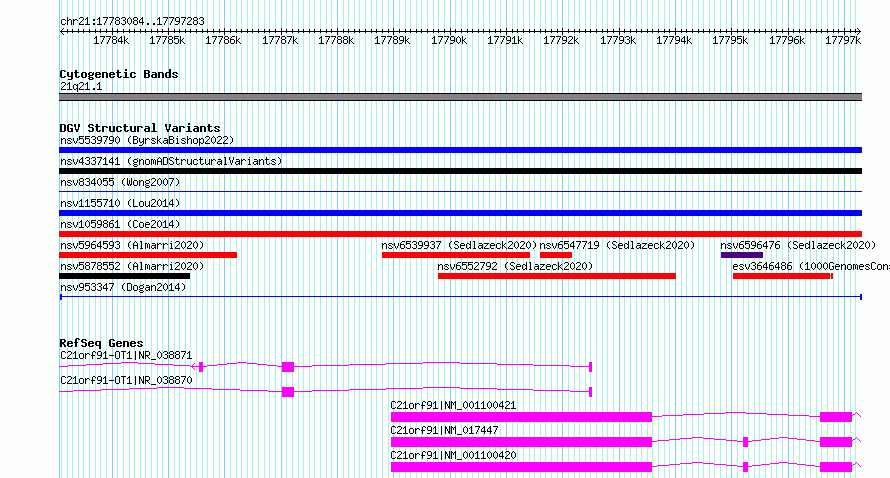Click the large exon of NM_017447
The height and width of the screenshot is (478, 890).
[521, 442]
